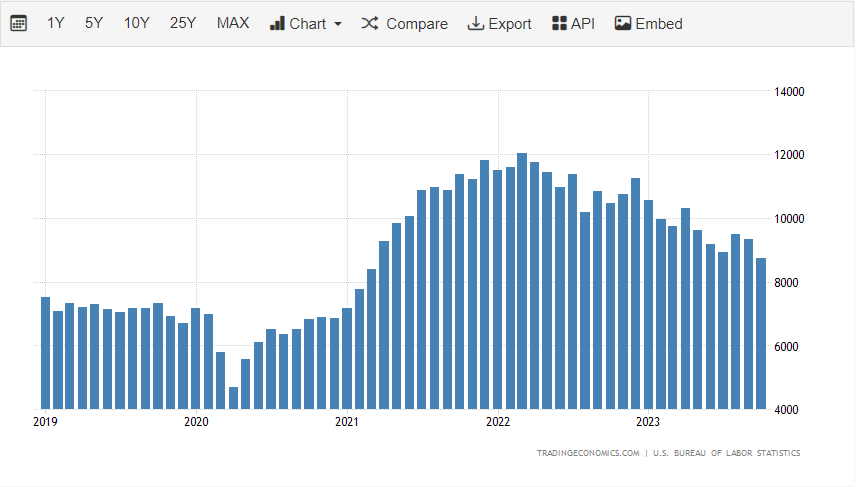Open the TRADINGECONOMICS.COM source link
The height and width of the screenshot is (487, 857).
pos(587,453)
